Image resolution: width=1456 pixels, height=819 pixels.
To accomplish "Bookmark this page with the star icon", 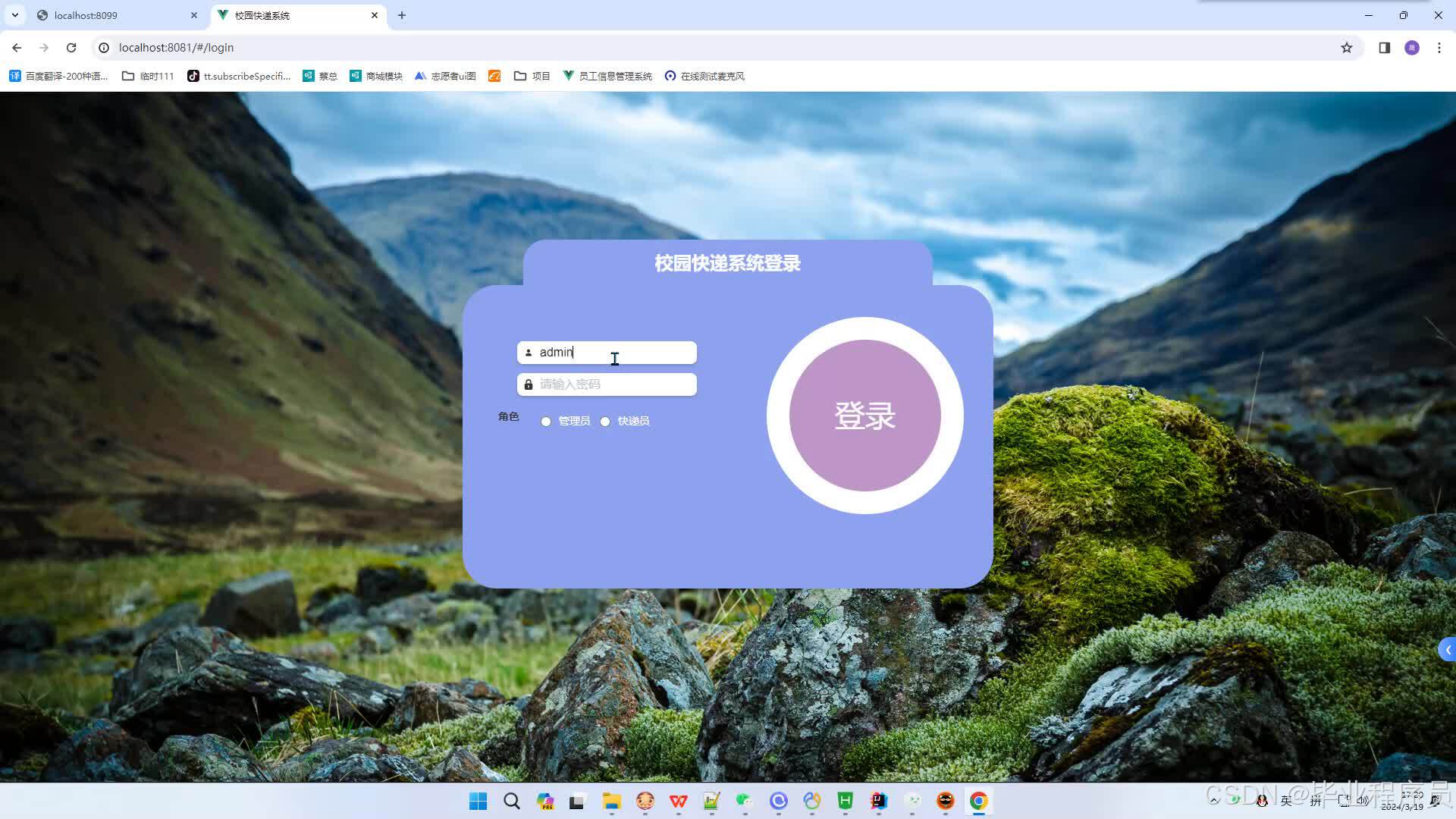I will pos(1348,47).
